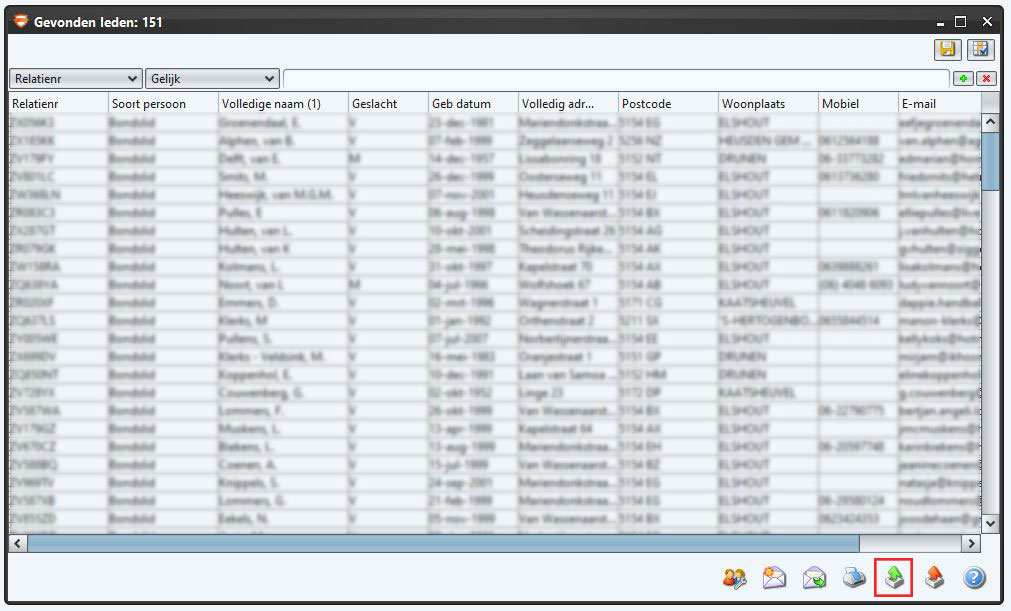Print the member list via printer icon
The image size is (1011, 611).
(853, 578)
